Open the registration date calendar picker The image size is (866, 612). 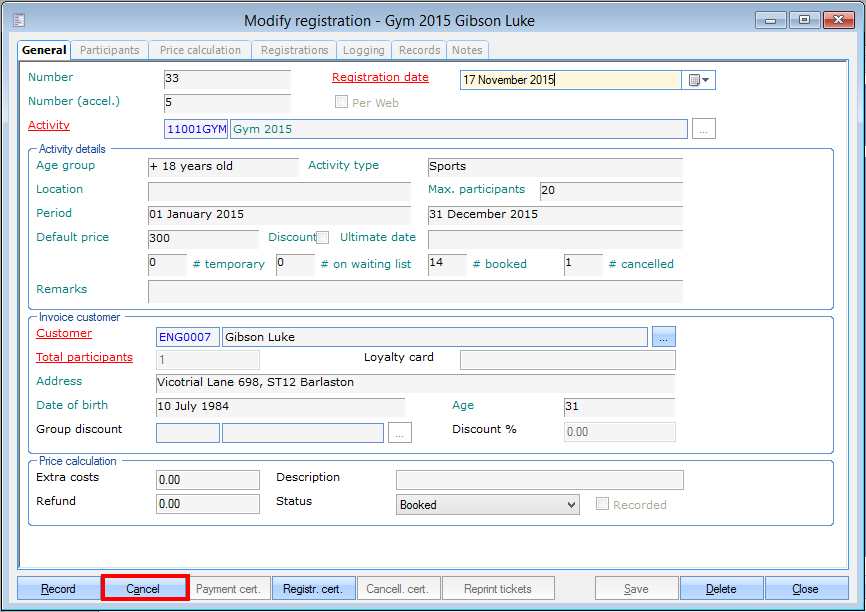point(698,81)
